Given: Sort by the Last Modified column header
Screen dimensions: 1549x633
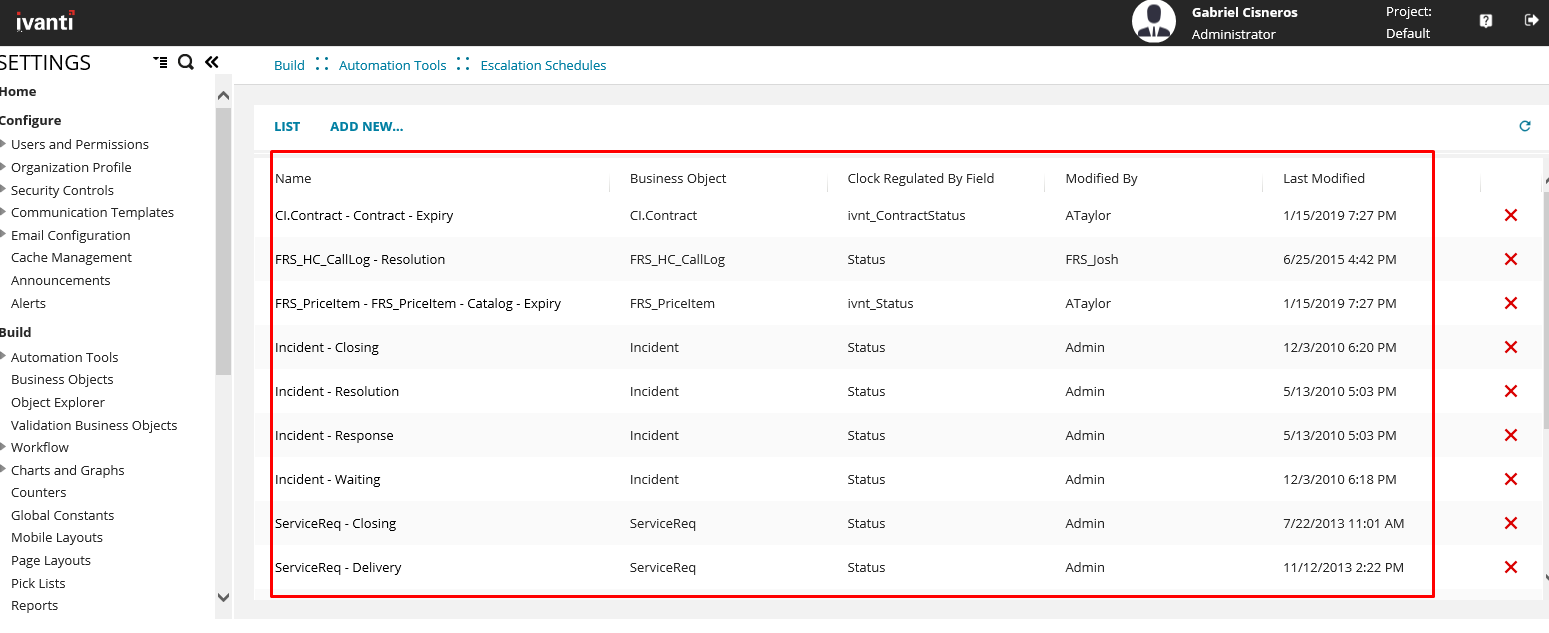Looking at the screenshot, I should pos(1323,178).
